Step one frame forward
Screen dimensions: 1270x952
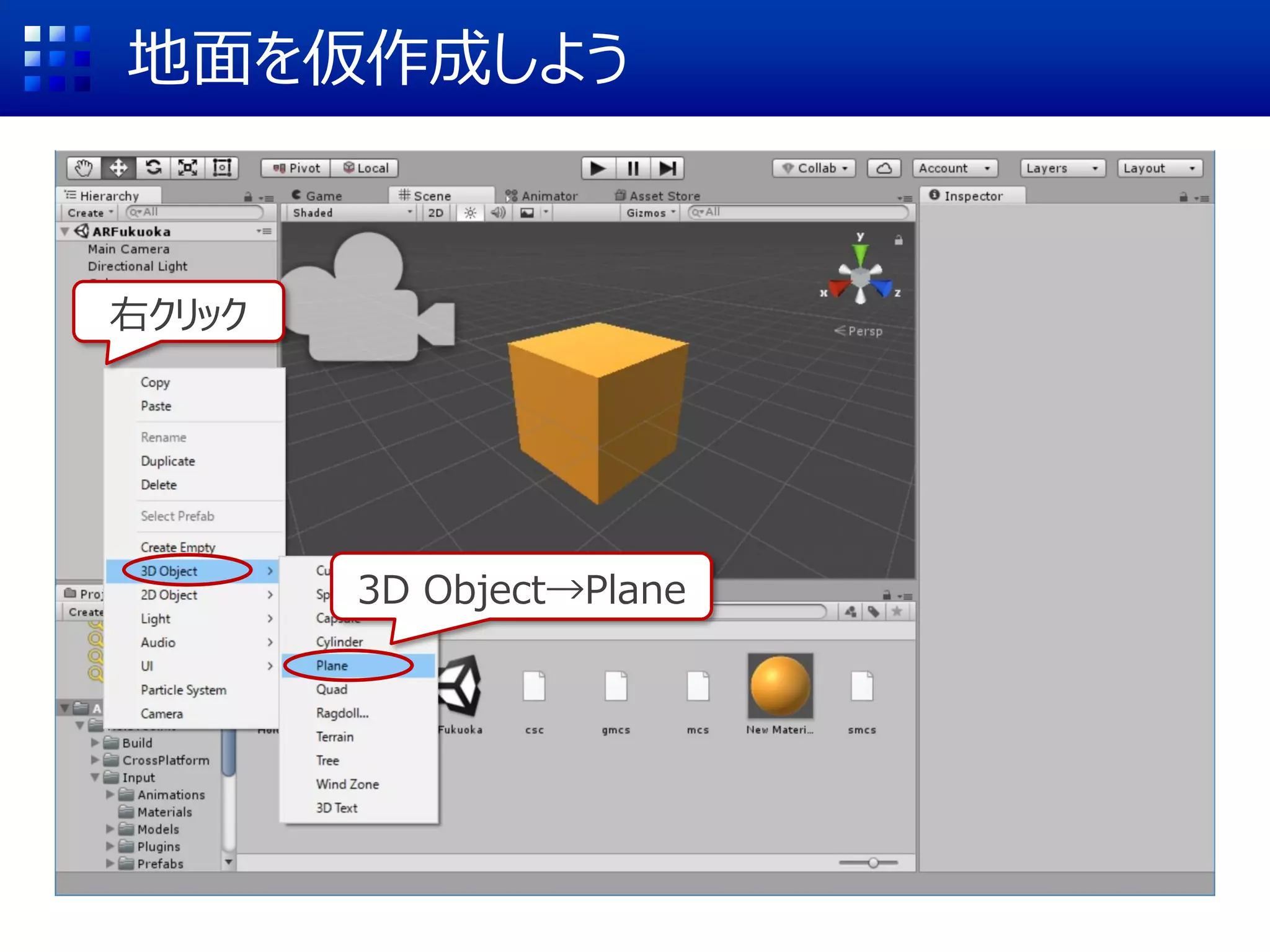point(667,168)
